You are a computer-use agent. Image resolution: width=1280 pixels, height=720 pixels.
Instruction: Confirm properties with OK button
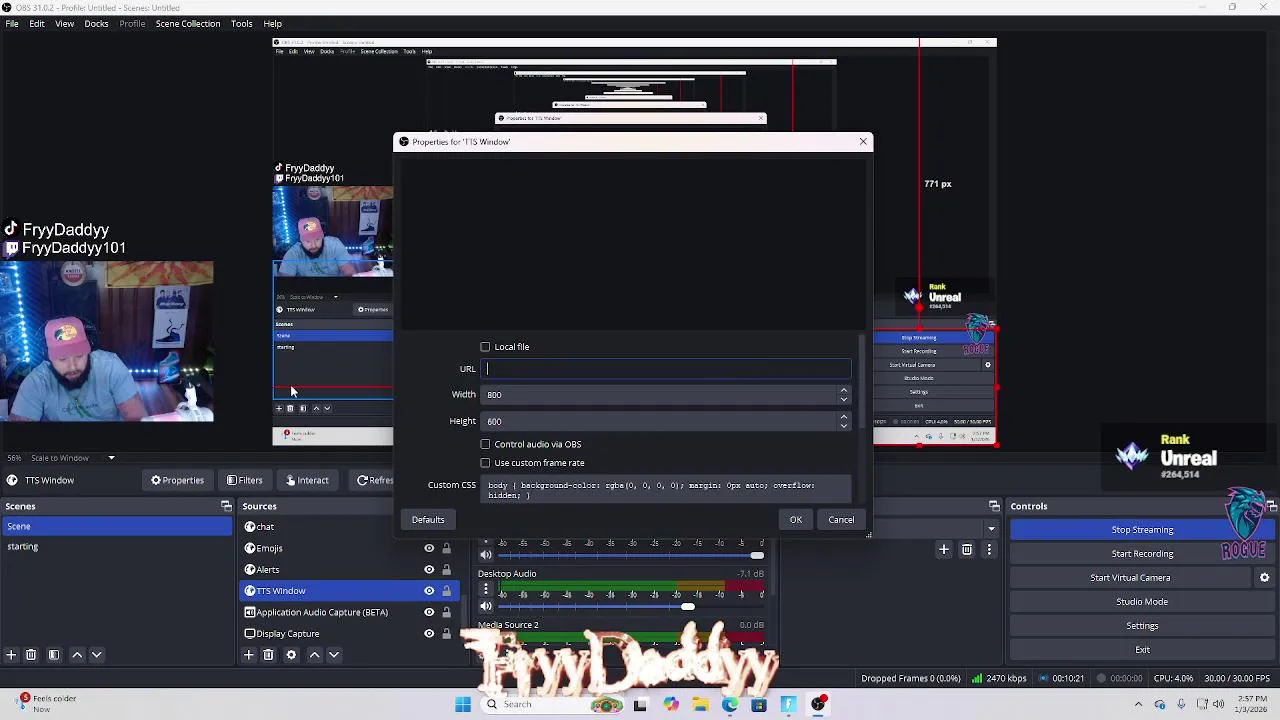pyautogui.click(x=796, y=520)
